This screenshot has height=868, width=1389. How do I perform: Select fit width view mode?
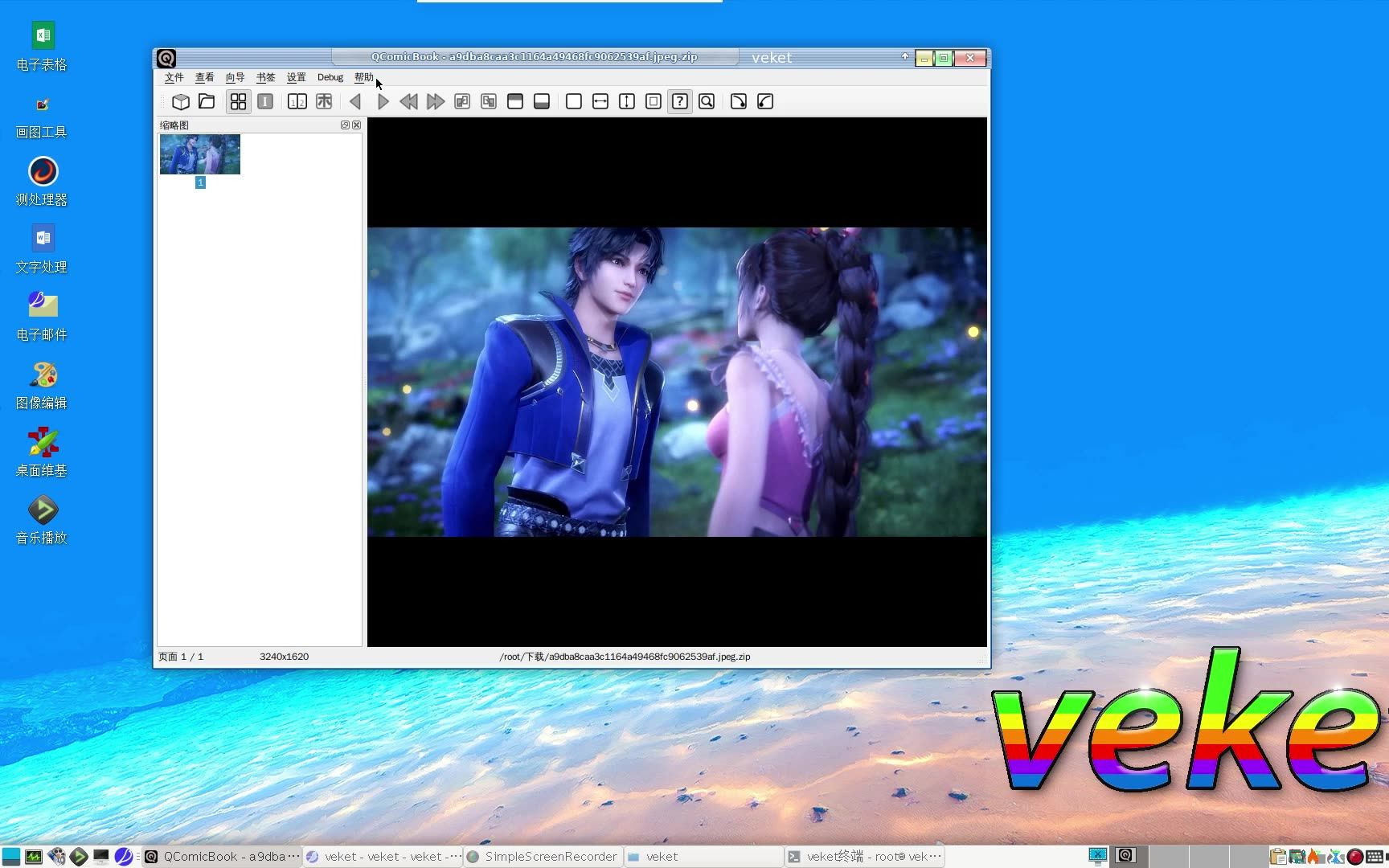(600, 101)
